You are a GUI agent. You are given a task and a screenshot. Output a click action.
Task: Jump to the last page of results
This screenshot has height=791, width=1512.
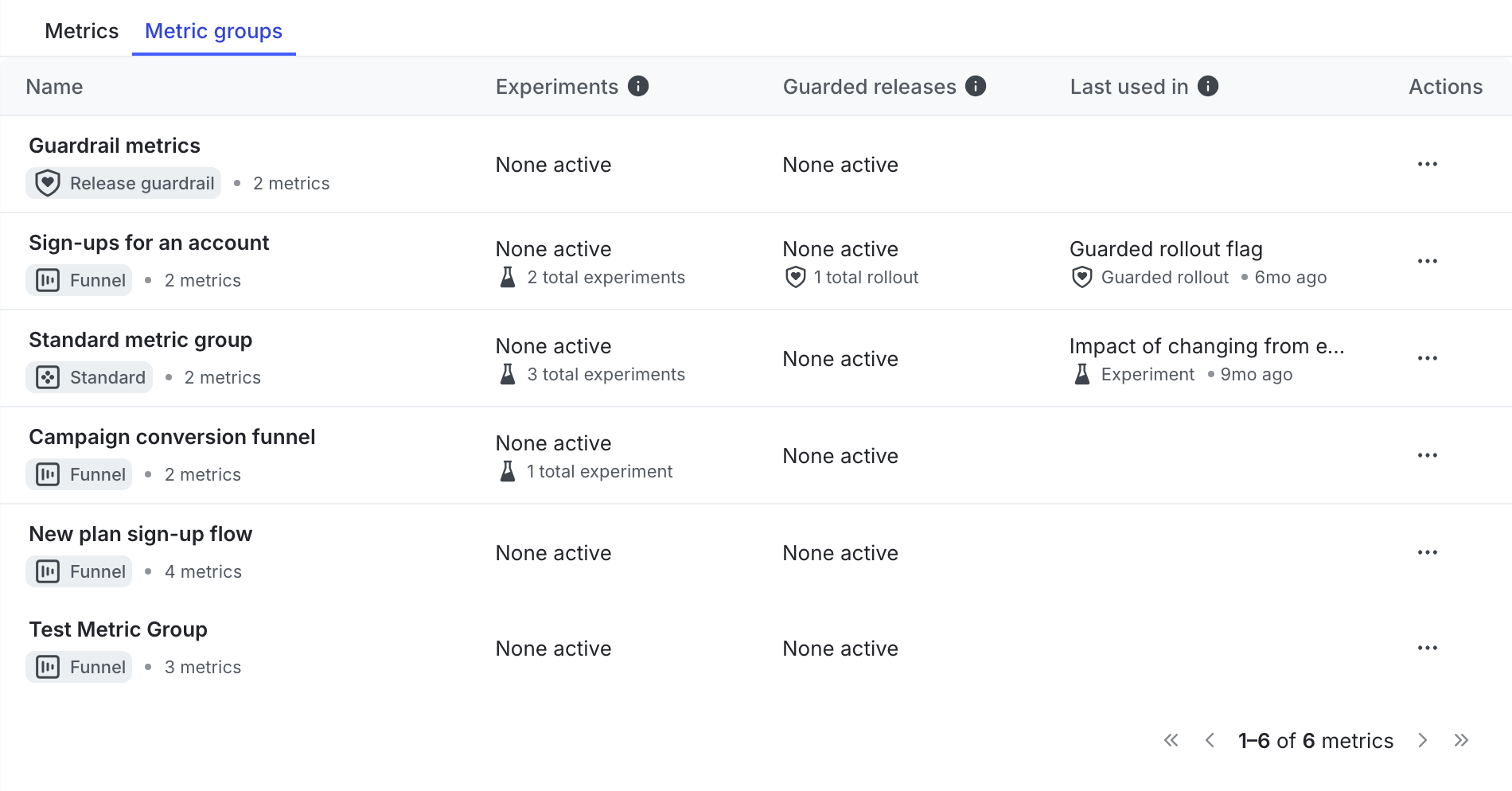[x=1461, y=741]
